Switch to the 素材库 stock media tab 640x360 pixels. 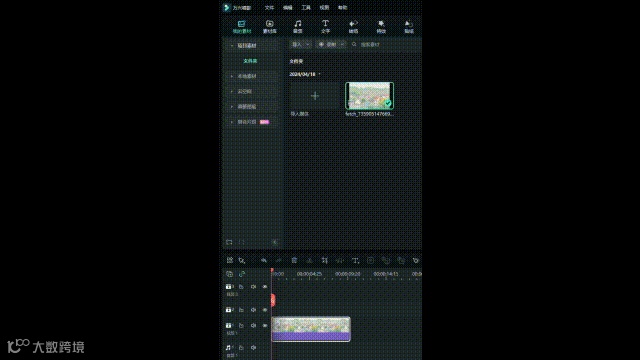269,27
